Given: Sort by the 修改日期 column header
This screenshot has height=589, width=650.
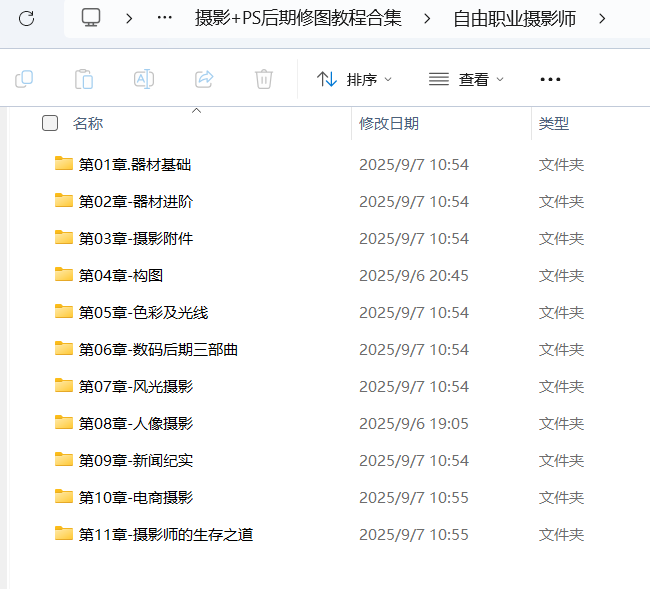Looking at the screenshot, I should [389, 123].
